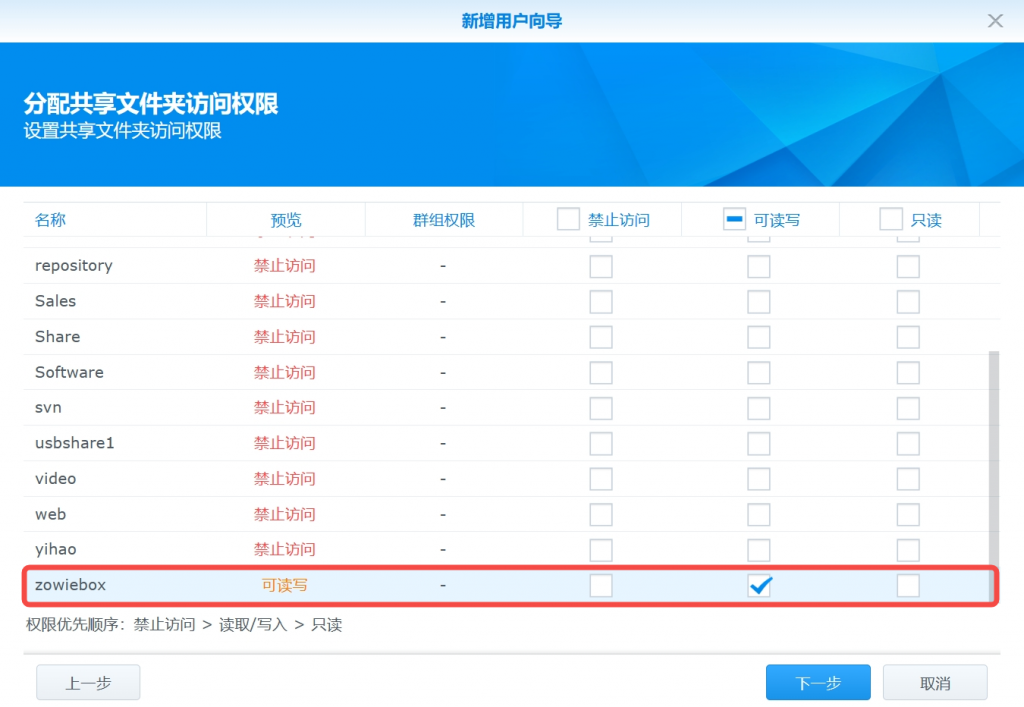1024x707 pixels.
Task: Check 可读写 for video folder
Action: [x=759, y=479]
